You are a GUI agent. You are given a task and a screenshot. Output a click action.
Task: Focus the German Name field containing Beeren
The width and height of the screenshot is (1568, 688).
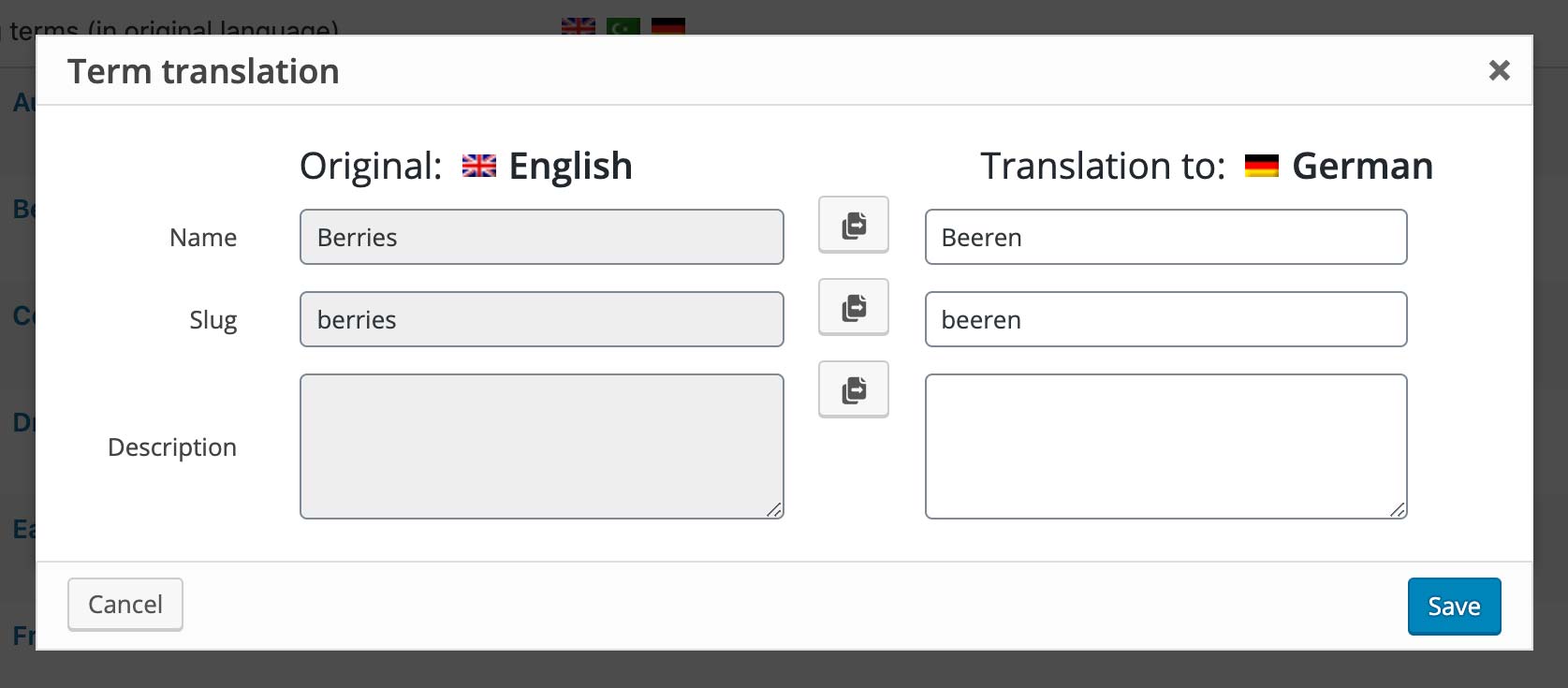click(x=1165, y=237)
